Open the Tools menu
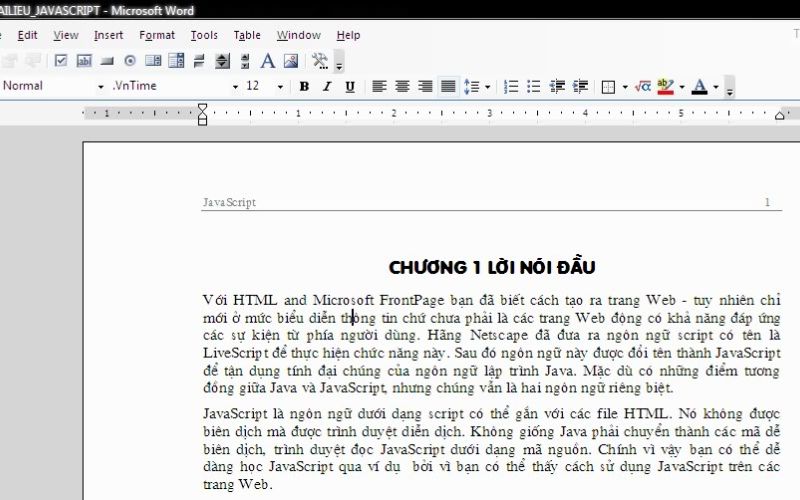 (204, 35)
